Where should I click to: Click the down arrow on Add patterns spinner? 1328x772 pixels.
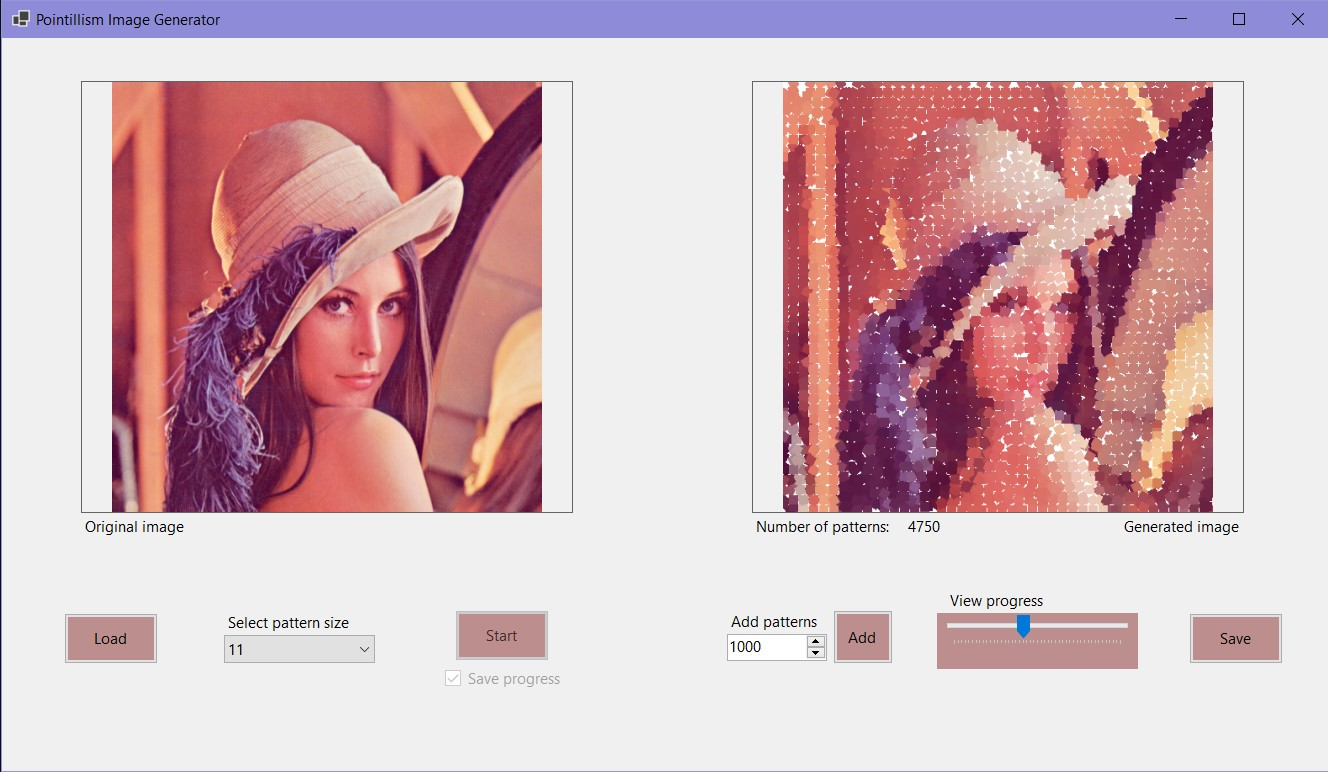pos(816,653)
